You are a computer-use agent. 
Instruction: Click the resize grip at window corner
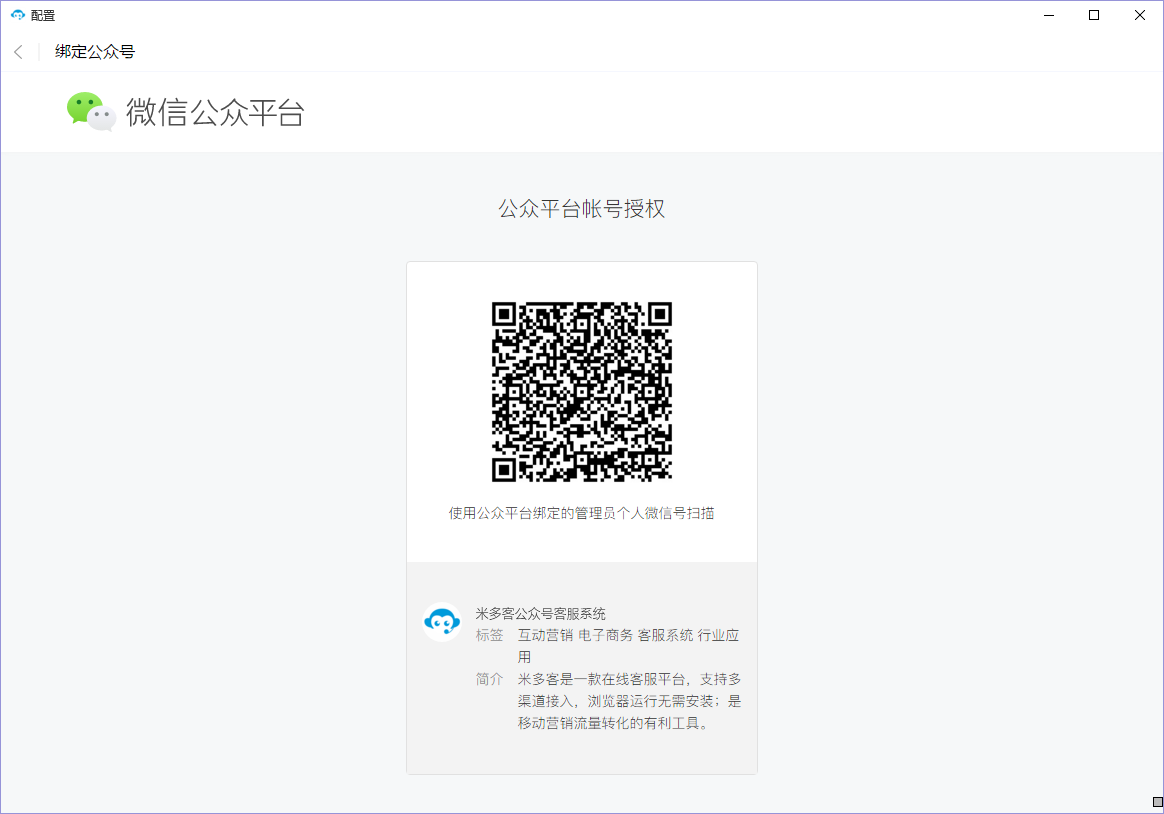pyautogui.click(x=1157, y=802)
